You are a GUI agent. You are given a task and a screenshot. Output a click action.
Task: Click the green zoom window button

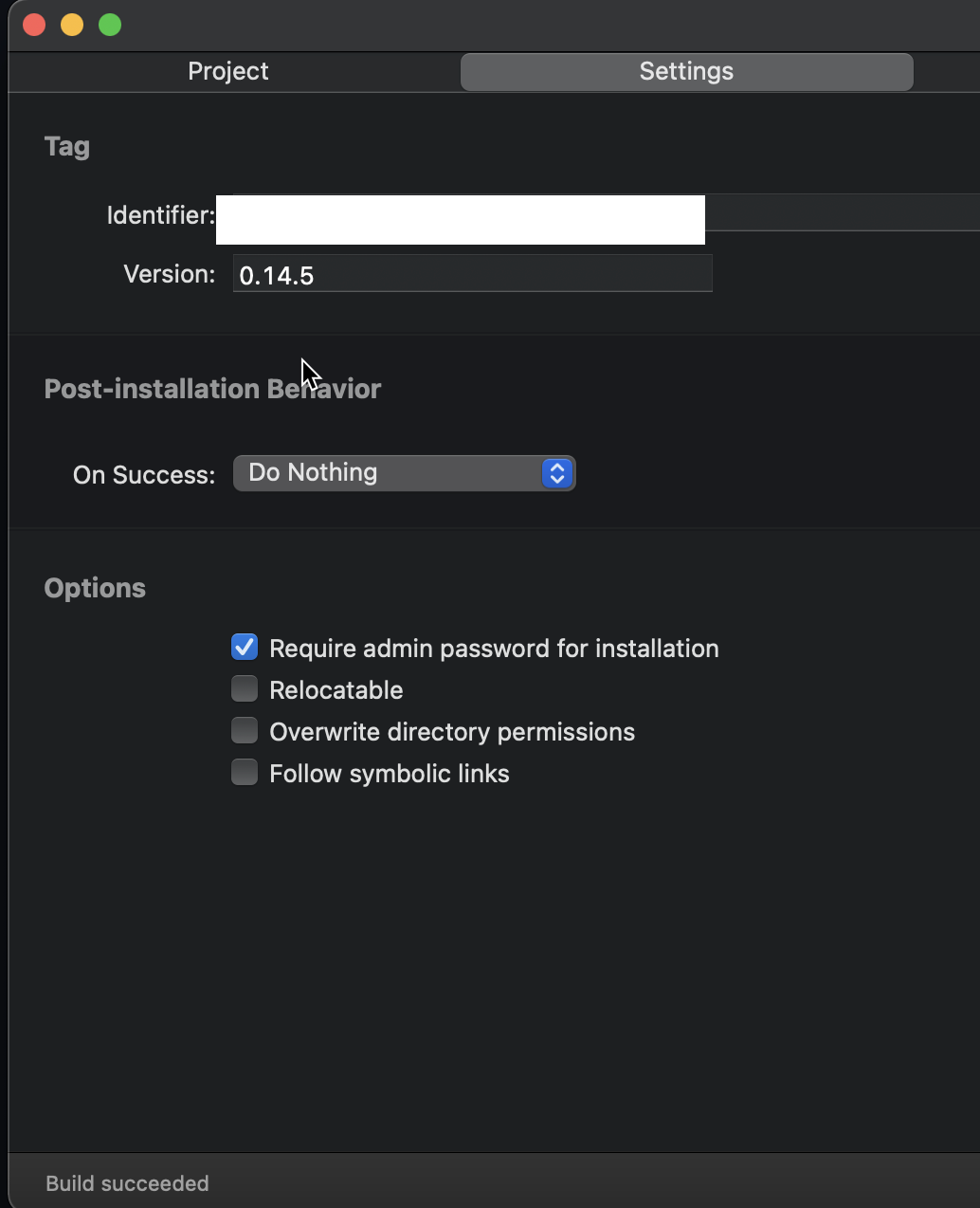point(110,25)
